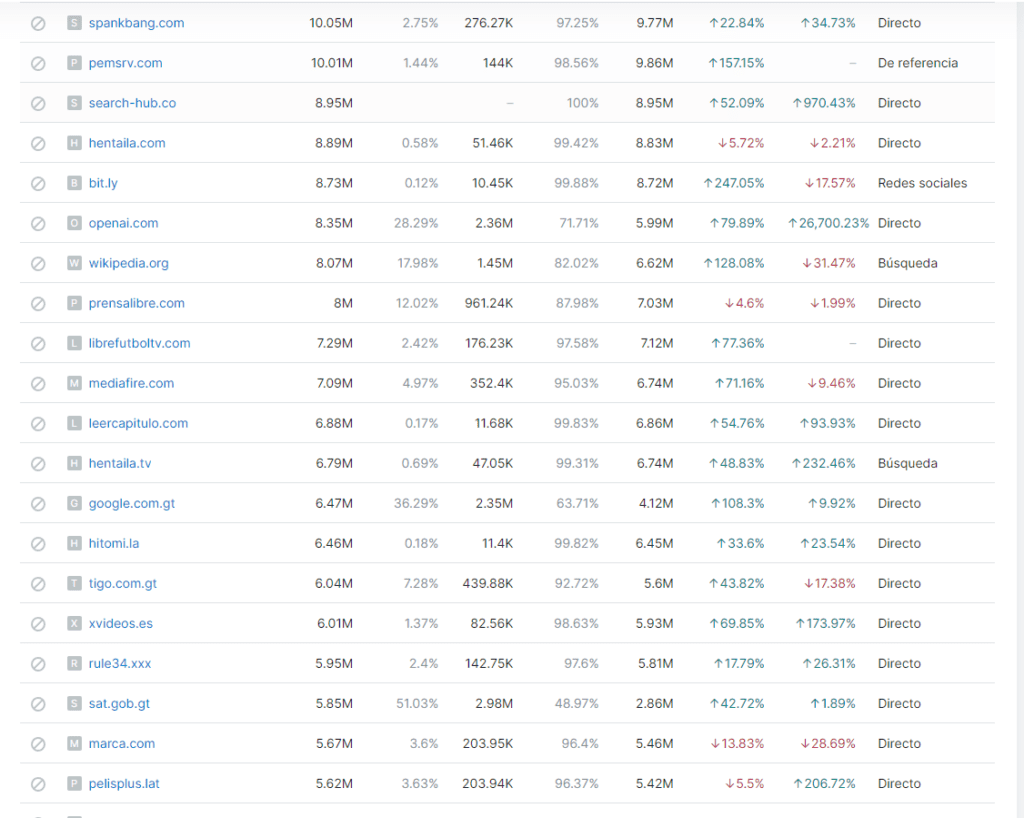Open the sat.gob.gt domain link
The height and width of the screenshot is (818, 1024).
(x=120, y=704)
